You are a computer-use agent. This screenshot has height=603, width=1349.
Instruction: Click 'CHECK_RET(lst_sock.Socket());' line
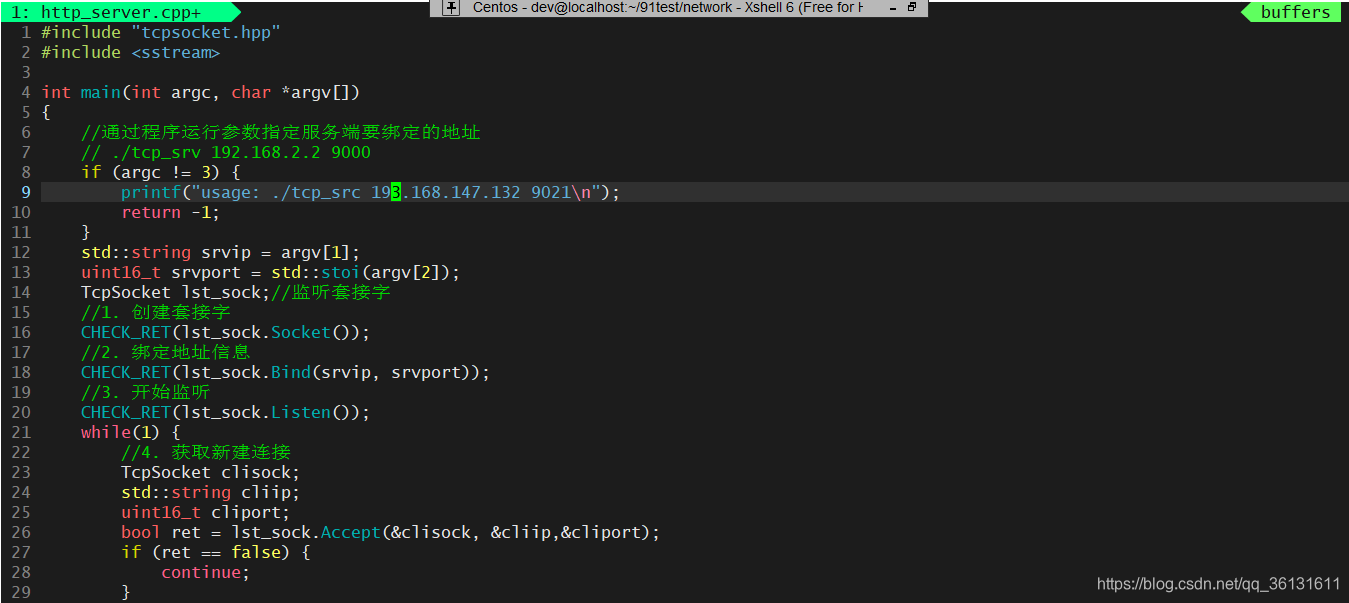(226, 332)
